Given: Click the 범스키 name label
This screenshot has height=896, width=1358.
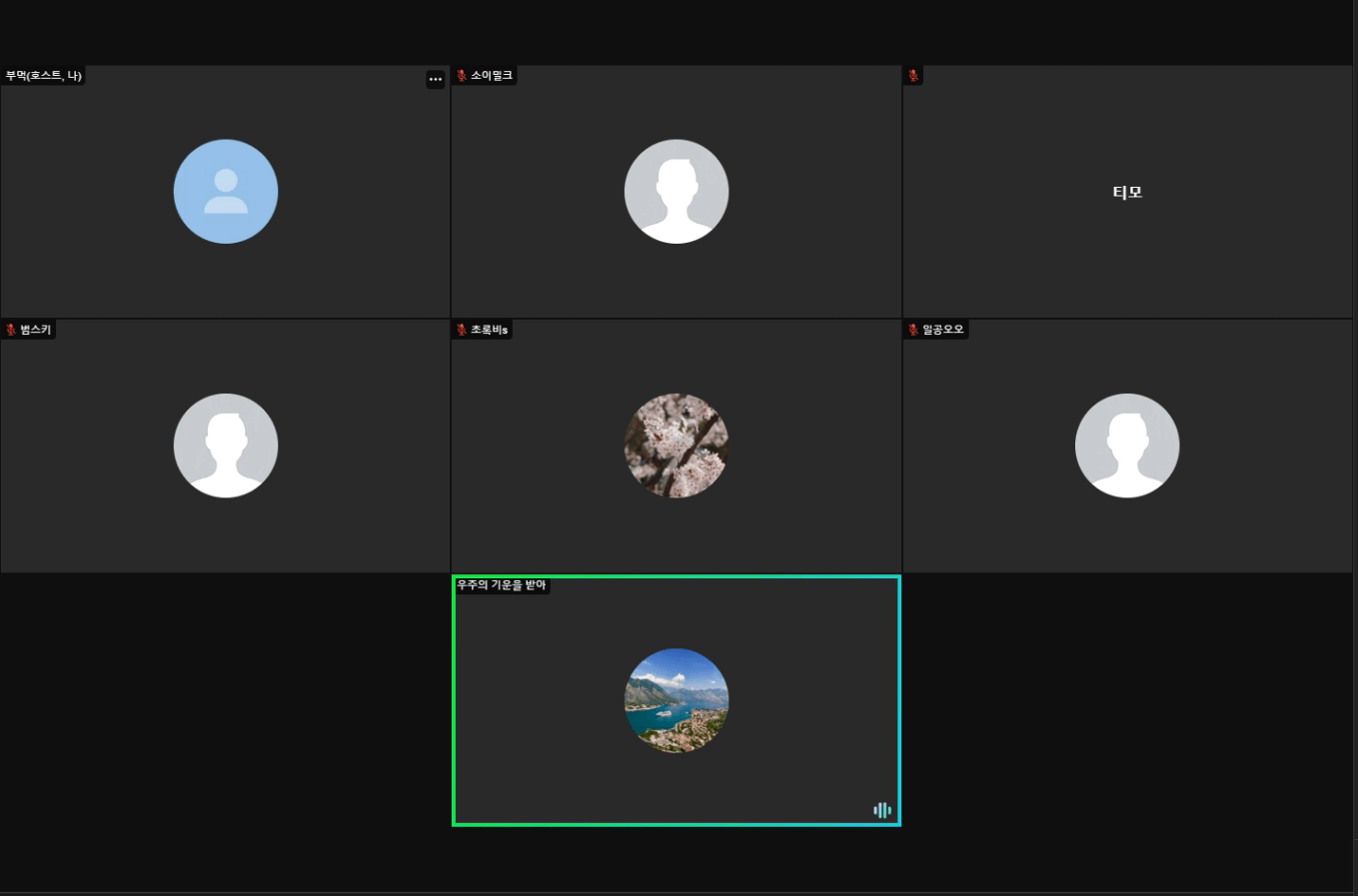Looking at the screenshot, I should (x=35, y=330).
